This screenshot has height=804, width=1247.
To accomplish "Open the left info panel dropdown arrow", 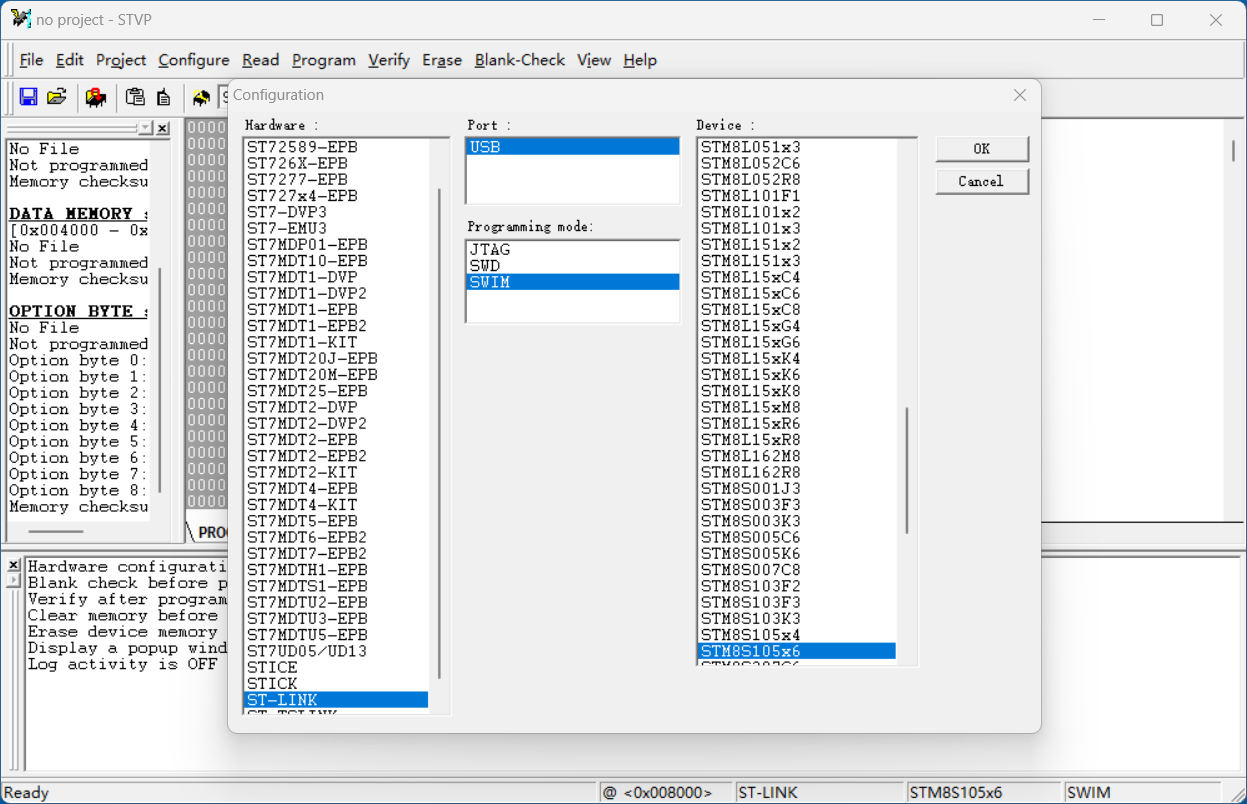I will (x=146, y=128).
